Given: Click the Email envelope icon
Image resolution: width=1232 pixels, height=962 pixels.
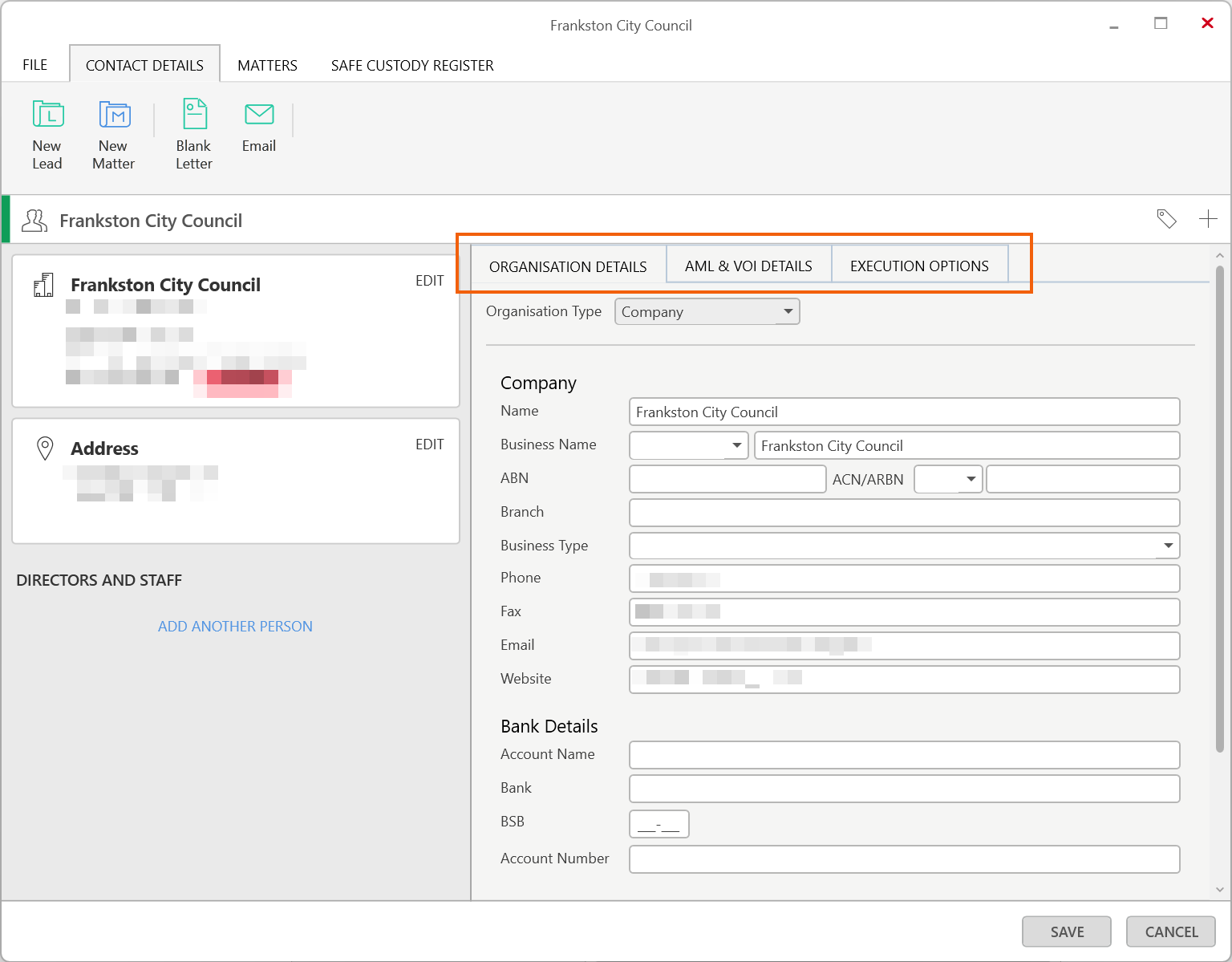Looking at the screenshot, I should 259,115.
